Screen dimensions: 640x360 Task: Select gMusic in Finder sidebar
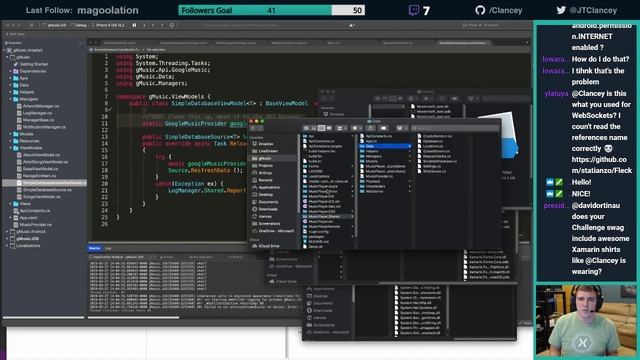(x=264, y=158)
